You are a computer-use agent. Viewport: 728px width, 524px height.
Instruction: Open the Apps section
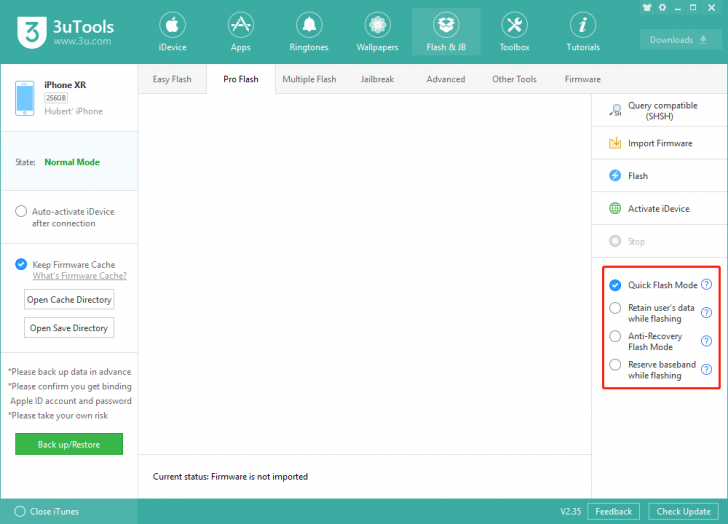pyautogui.click(x=240, y=32)
